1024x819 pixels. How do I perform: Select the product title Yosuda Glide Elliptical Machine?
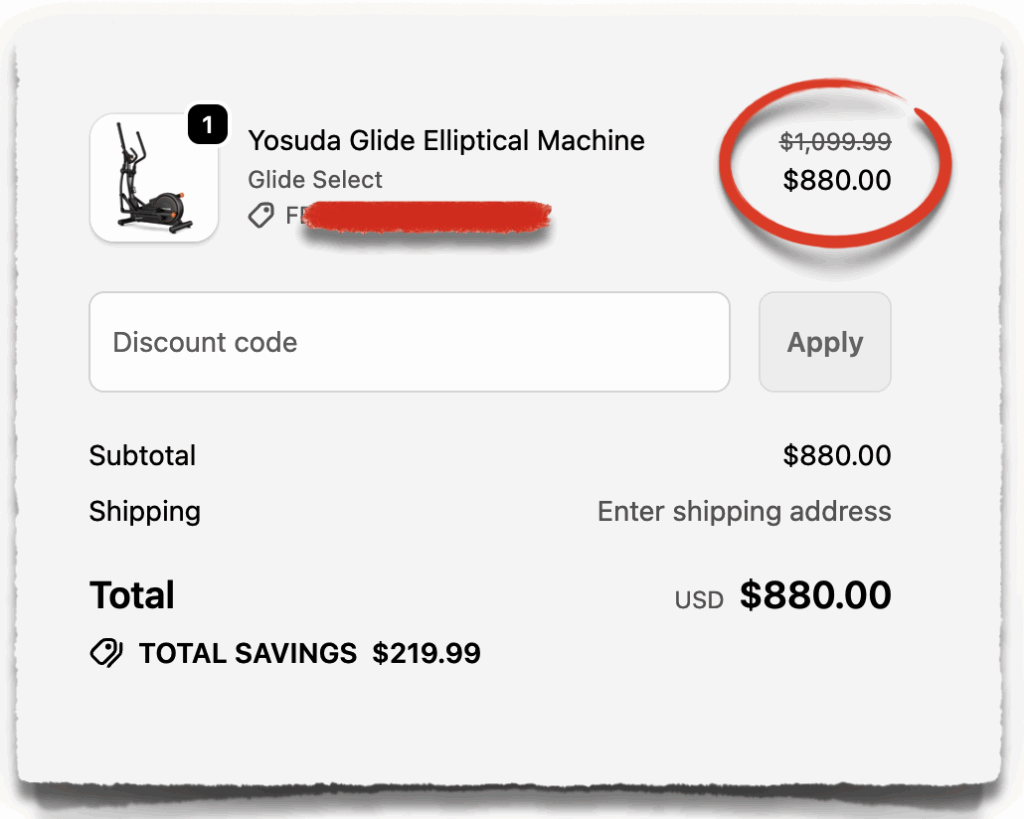point(446,140)
